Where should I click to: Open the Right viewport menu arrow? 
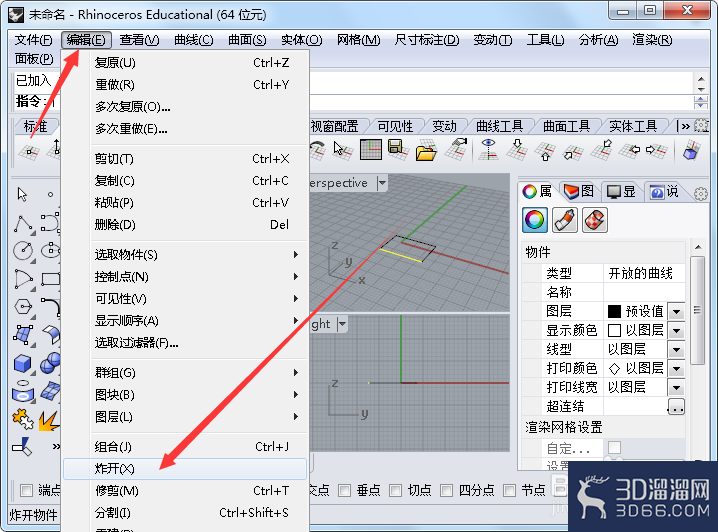[342, 324]
